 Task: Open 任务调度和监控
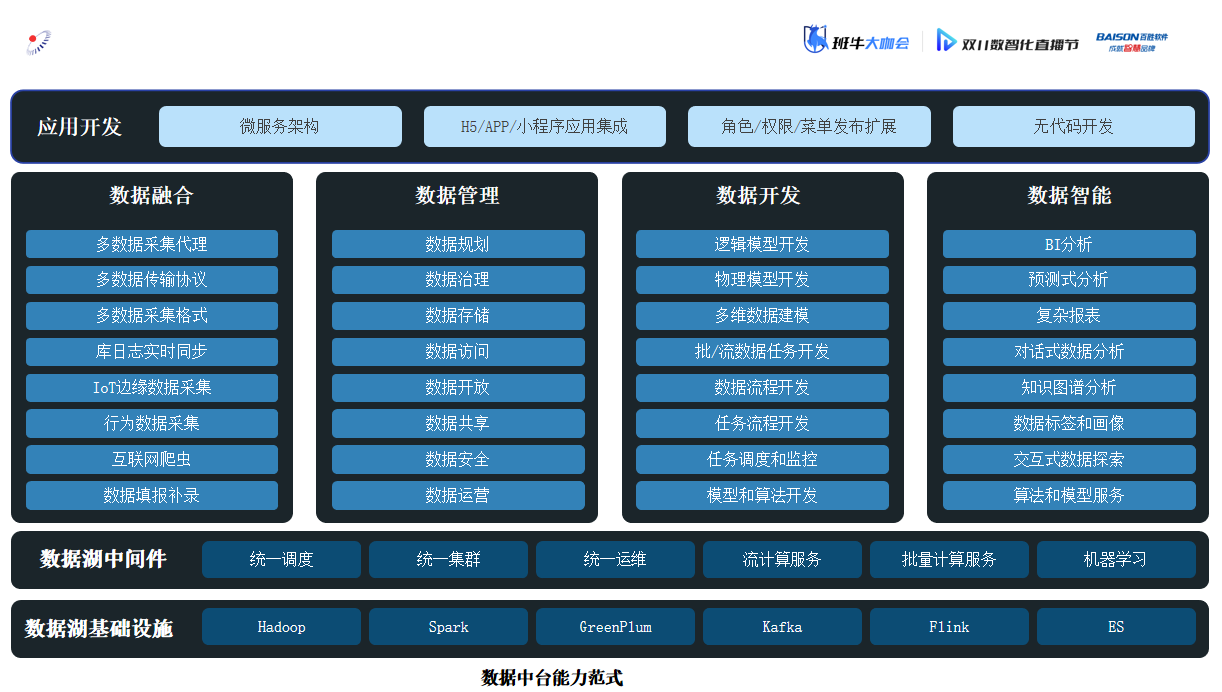pyautogui.click(x=762, y=460)
